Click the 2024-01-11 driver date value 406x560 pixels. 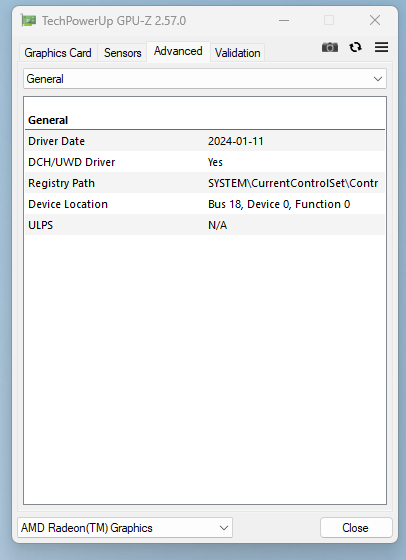click(x=236, y=141)
